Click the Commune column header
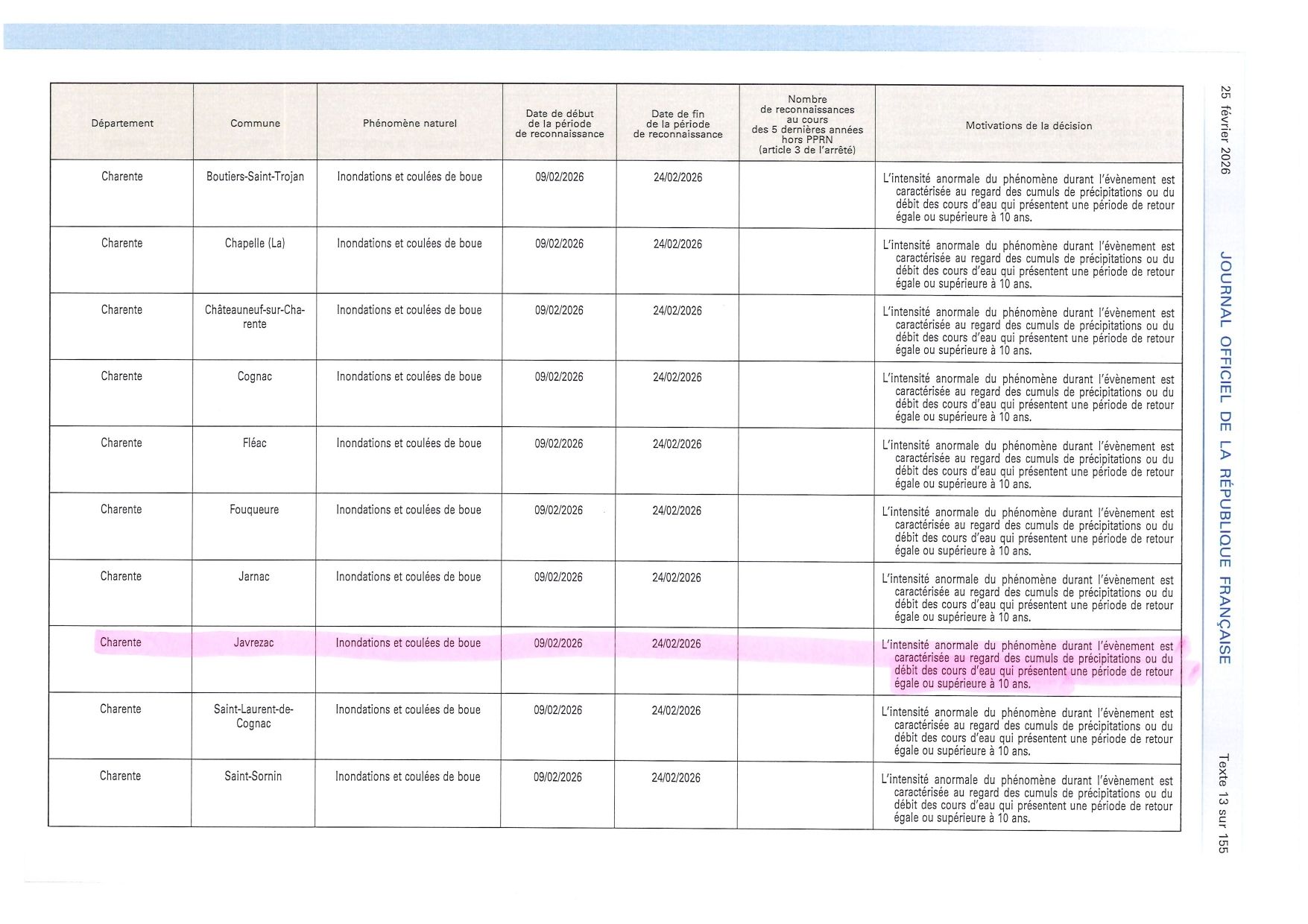 255,124
